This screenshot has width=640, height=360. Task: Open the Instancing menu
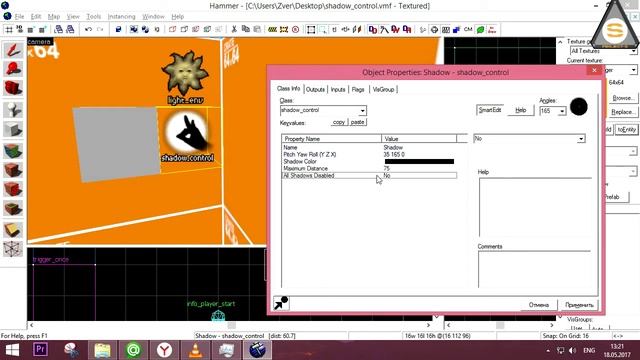121,17
